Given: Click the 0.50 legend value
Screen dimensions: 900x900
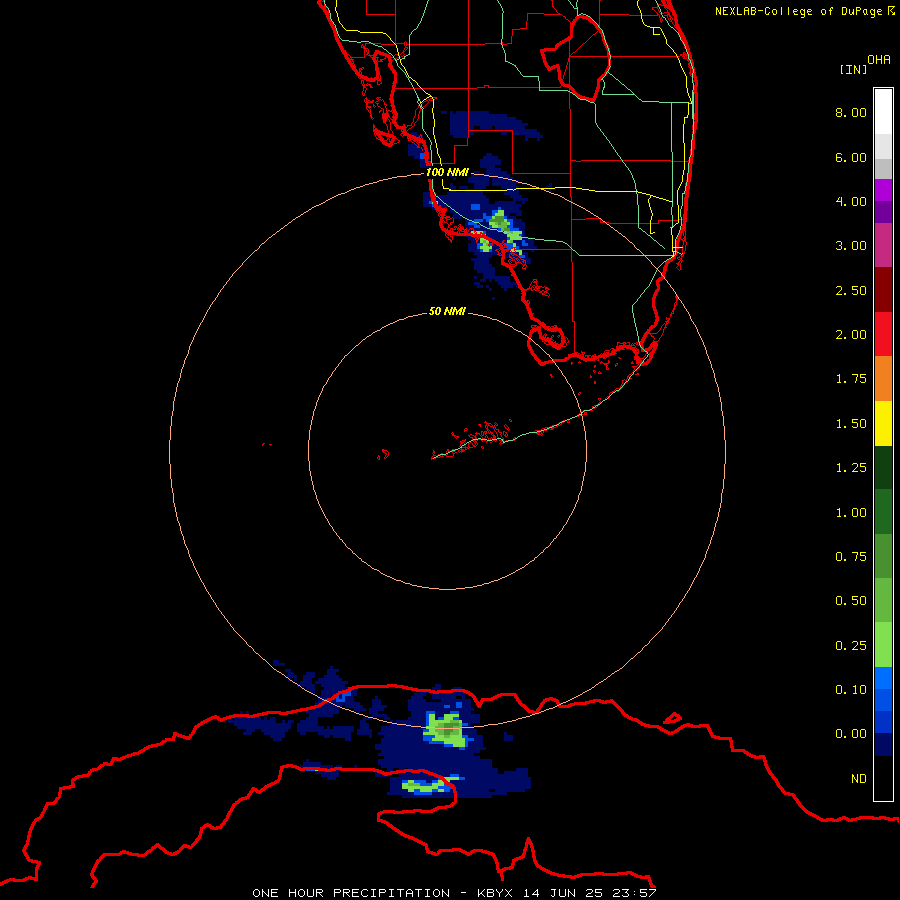Looking at the screenshot, I should [851, 601].
